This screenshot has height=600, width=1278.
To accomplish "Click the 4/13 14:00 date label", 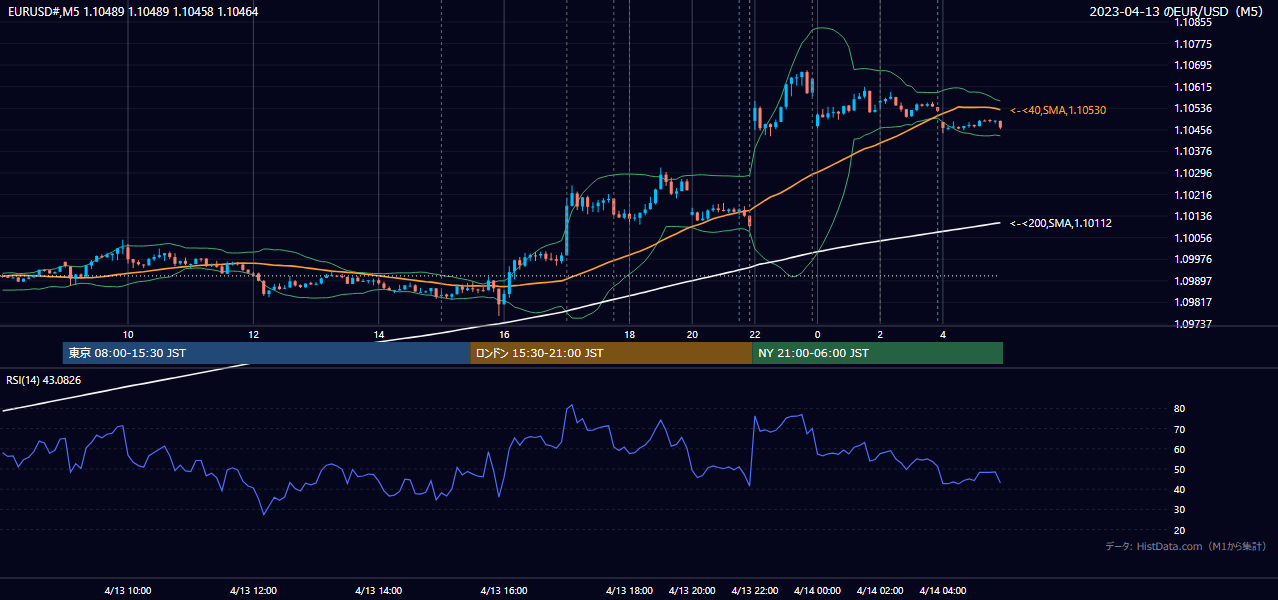I will click(x=378, y=591).
